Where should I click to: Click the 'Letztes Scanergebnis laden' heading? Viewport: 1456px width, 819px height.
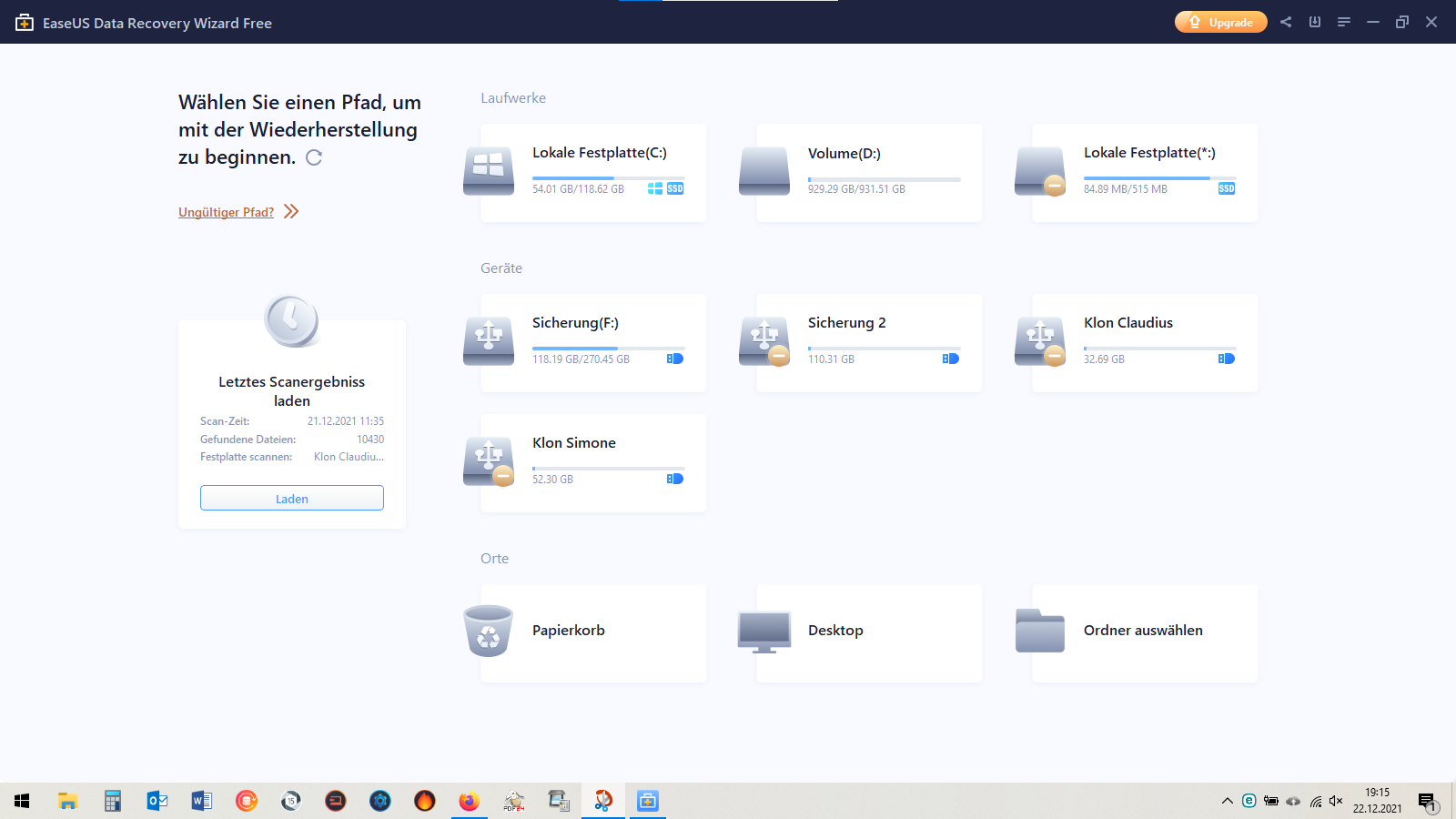[x=292, y=391]
